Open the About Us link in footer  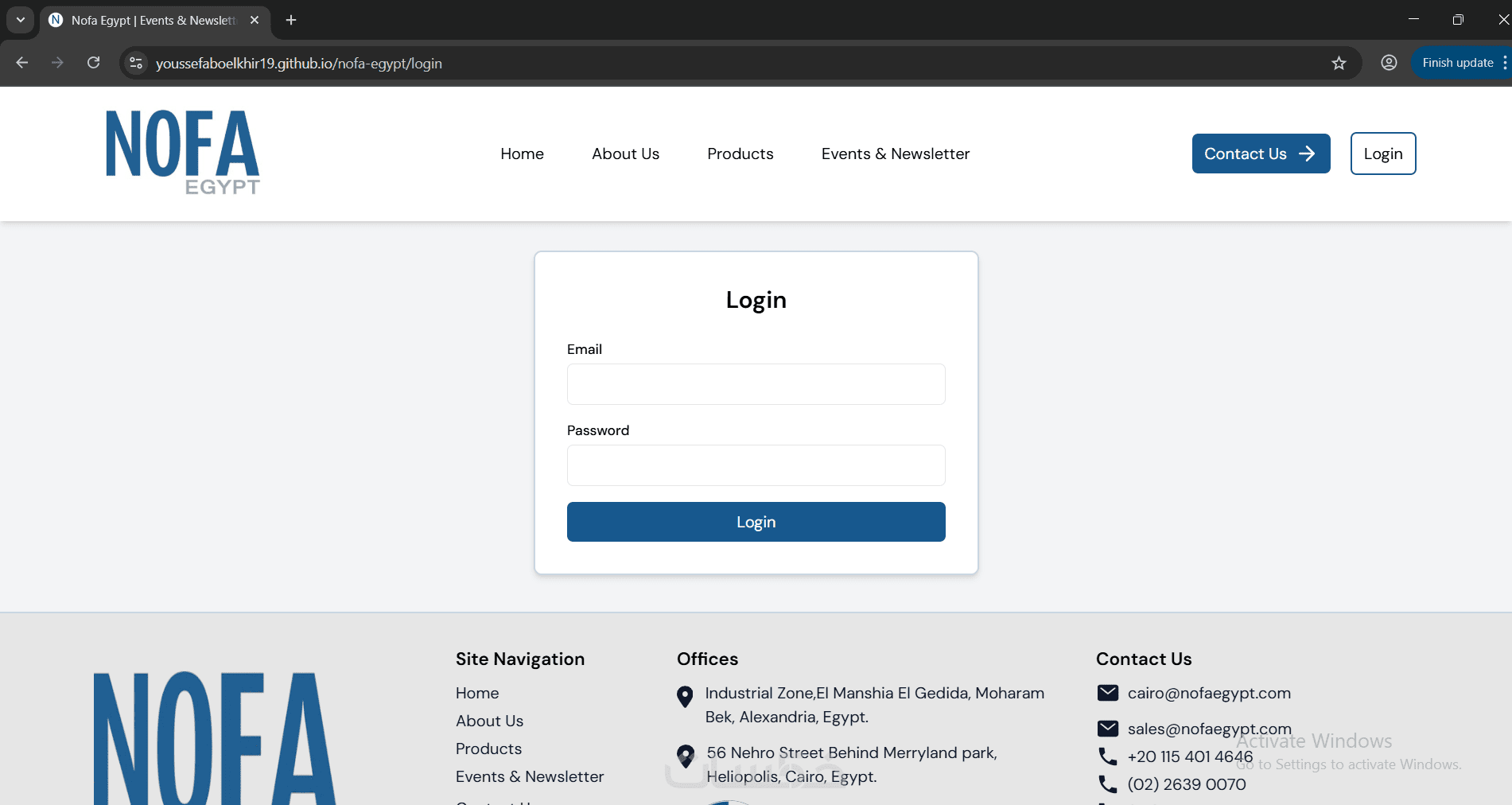[489, 721]
